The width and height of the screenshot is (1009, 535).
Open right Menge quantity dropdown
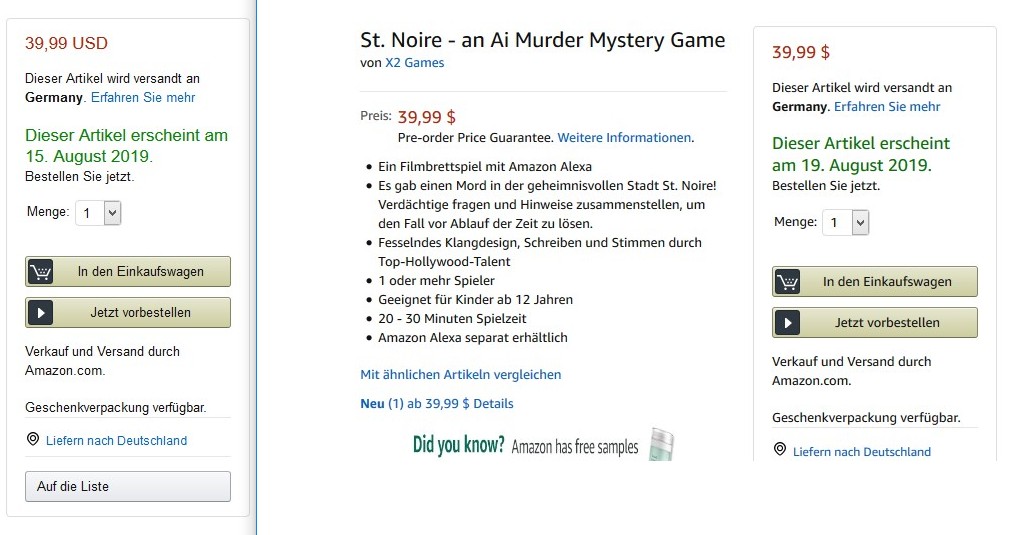[x=847, y=222]
